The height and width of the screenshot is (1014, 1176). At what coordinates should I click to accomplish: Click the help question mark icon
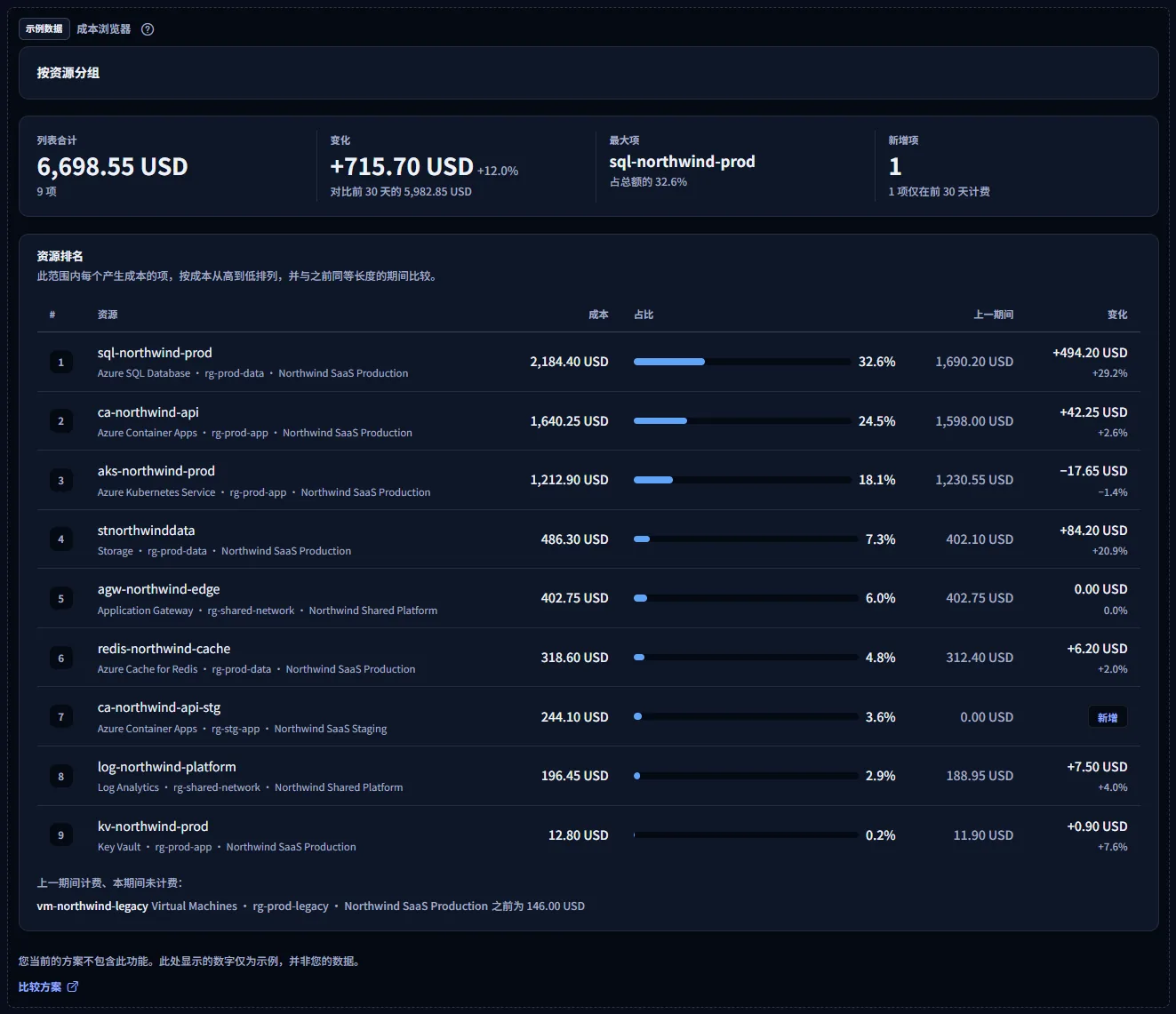point(148,29)
